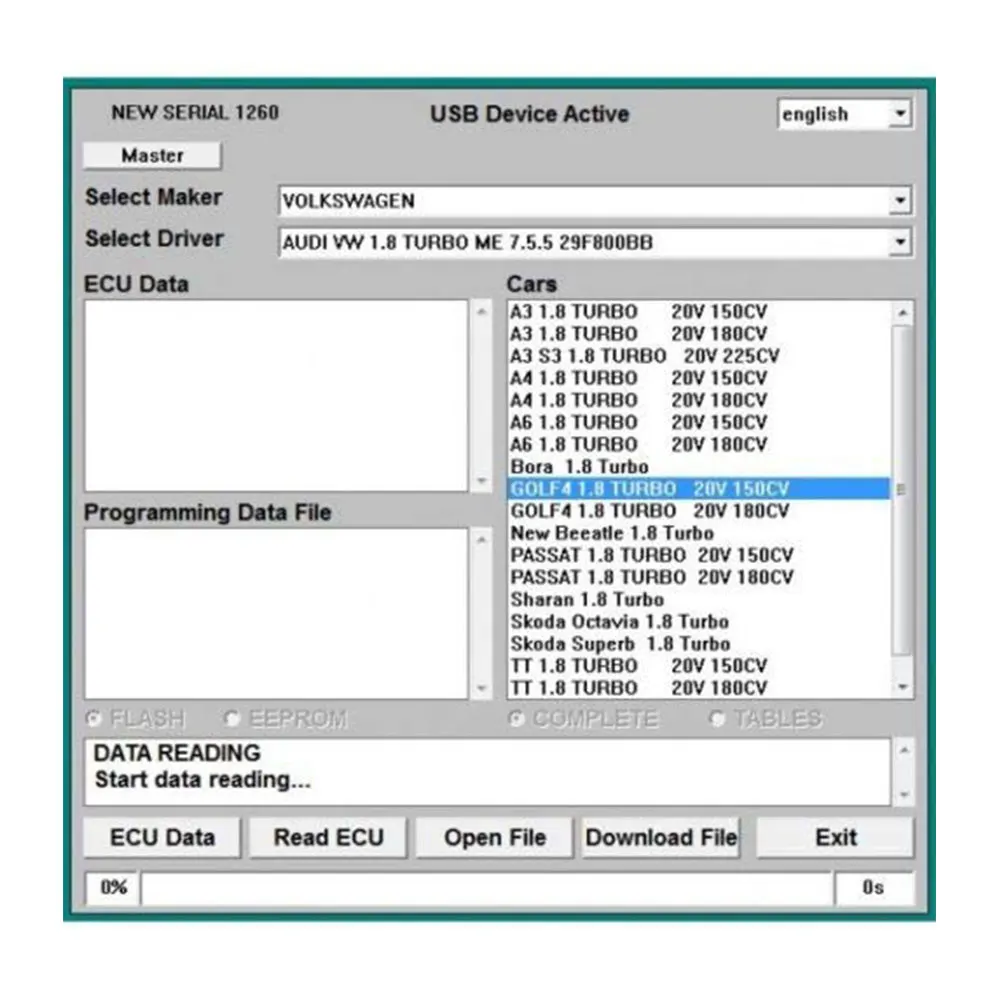This screenshot has height=1000, width=1000.
Task: Click 'Start data reading...' log line
Action: coord(203,780)
